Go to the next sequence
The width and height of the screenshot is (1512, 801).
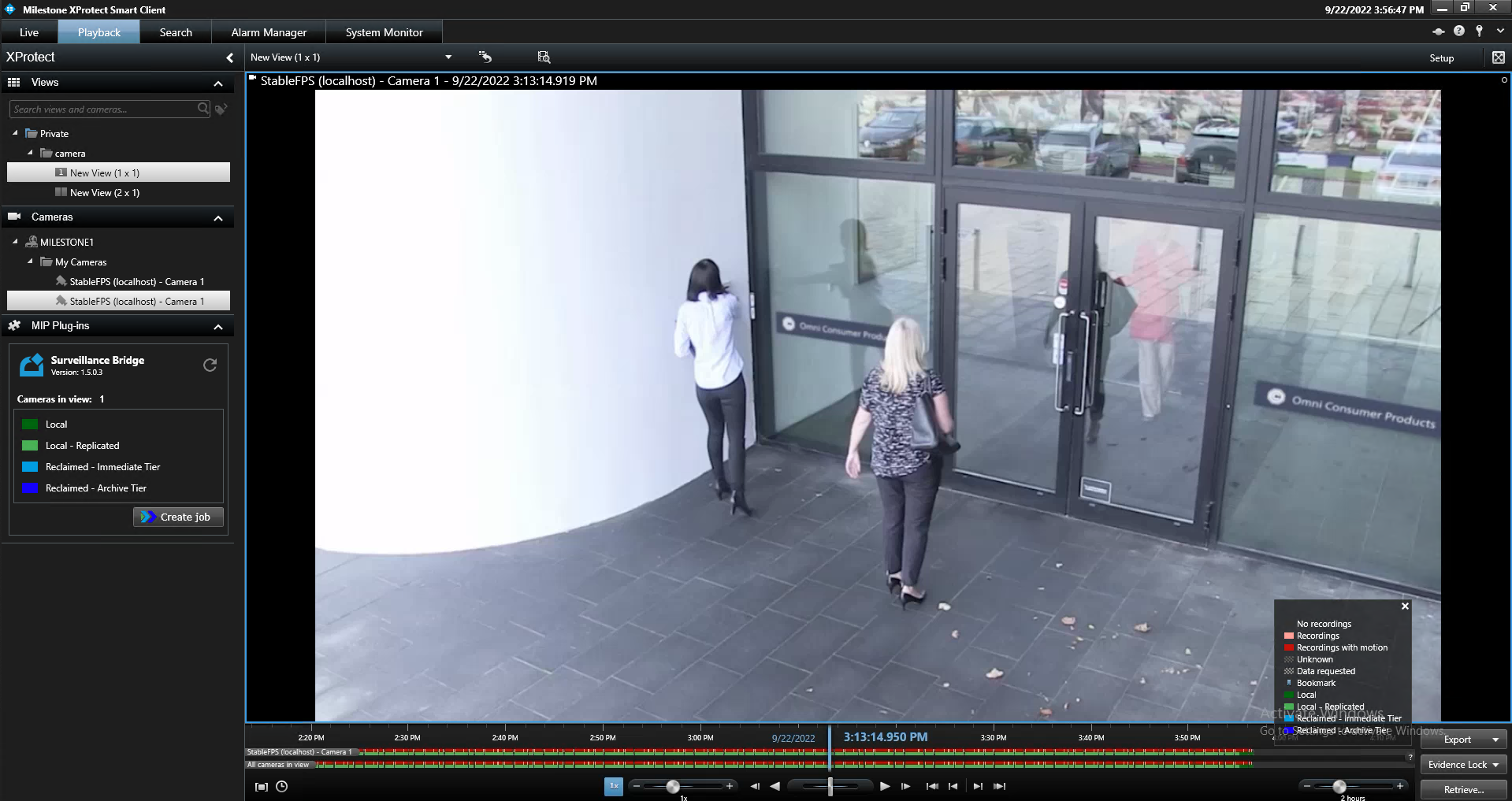978,786
